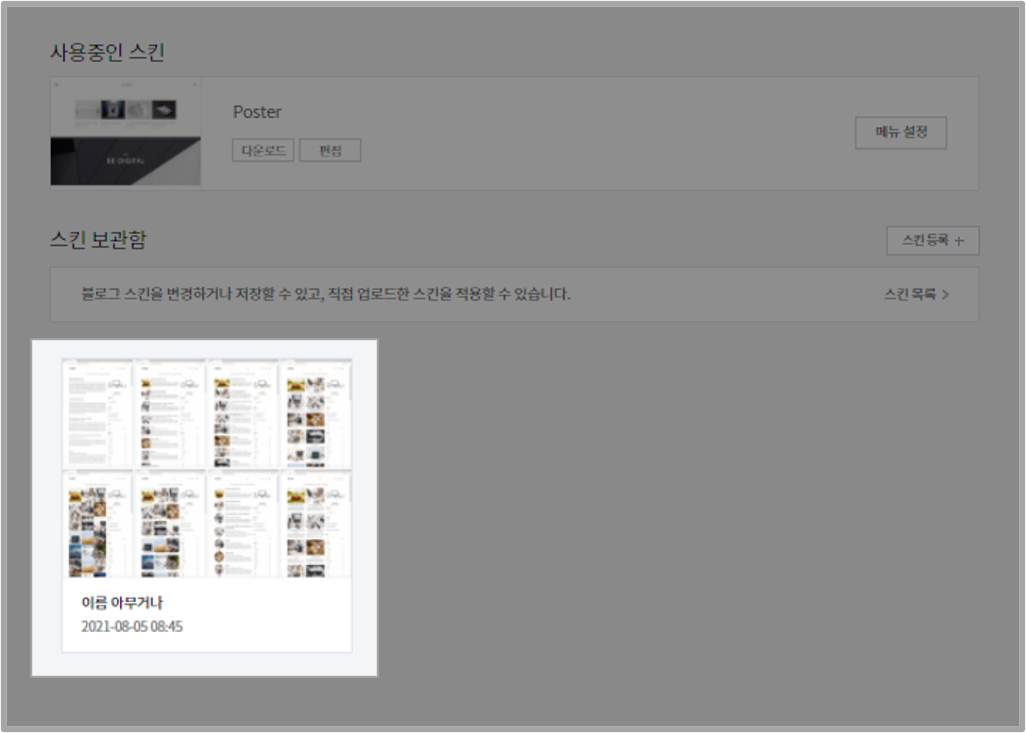Click the Poster skin title text
Image resolution: width=1026 pixels, height=733 pixels.
coord(256,112)
